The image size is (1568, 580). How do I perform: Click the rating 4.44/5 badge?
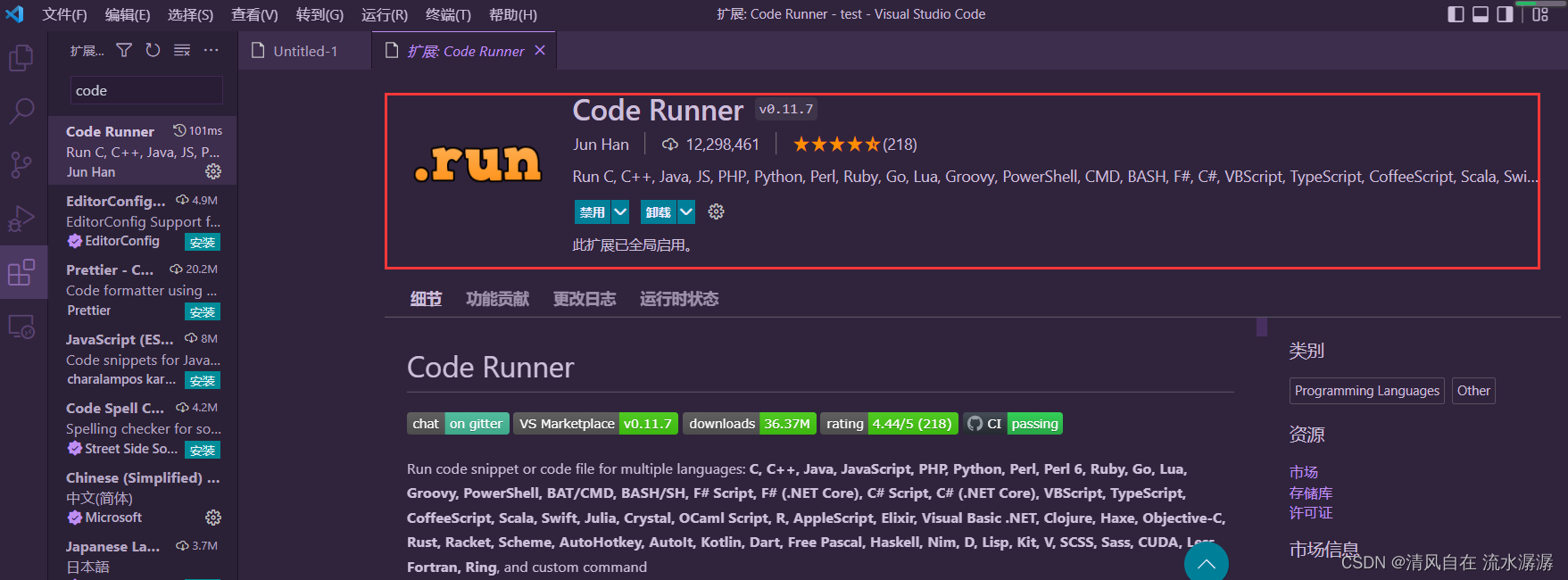tap(889, 423)
